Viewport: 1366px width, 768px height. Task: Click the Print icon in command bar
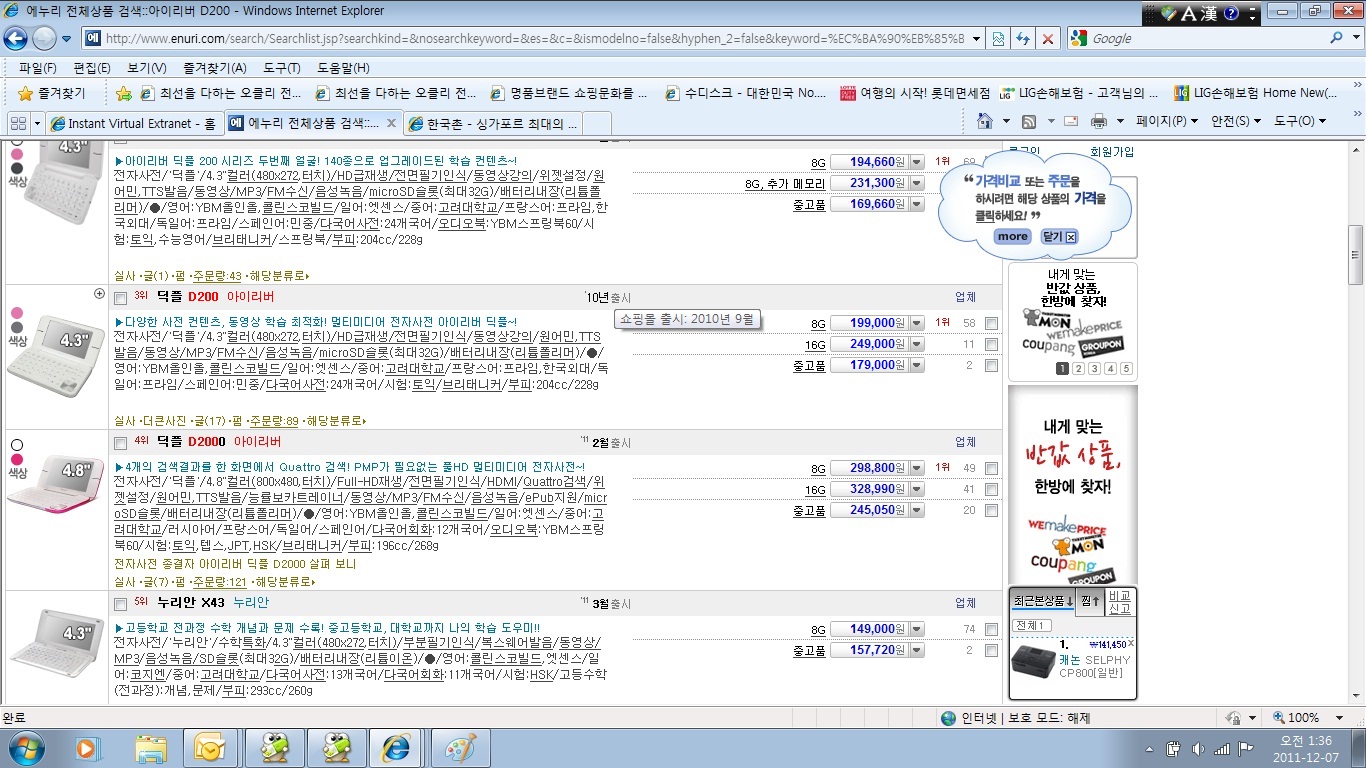coord(1099,121)
